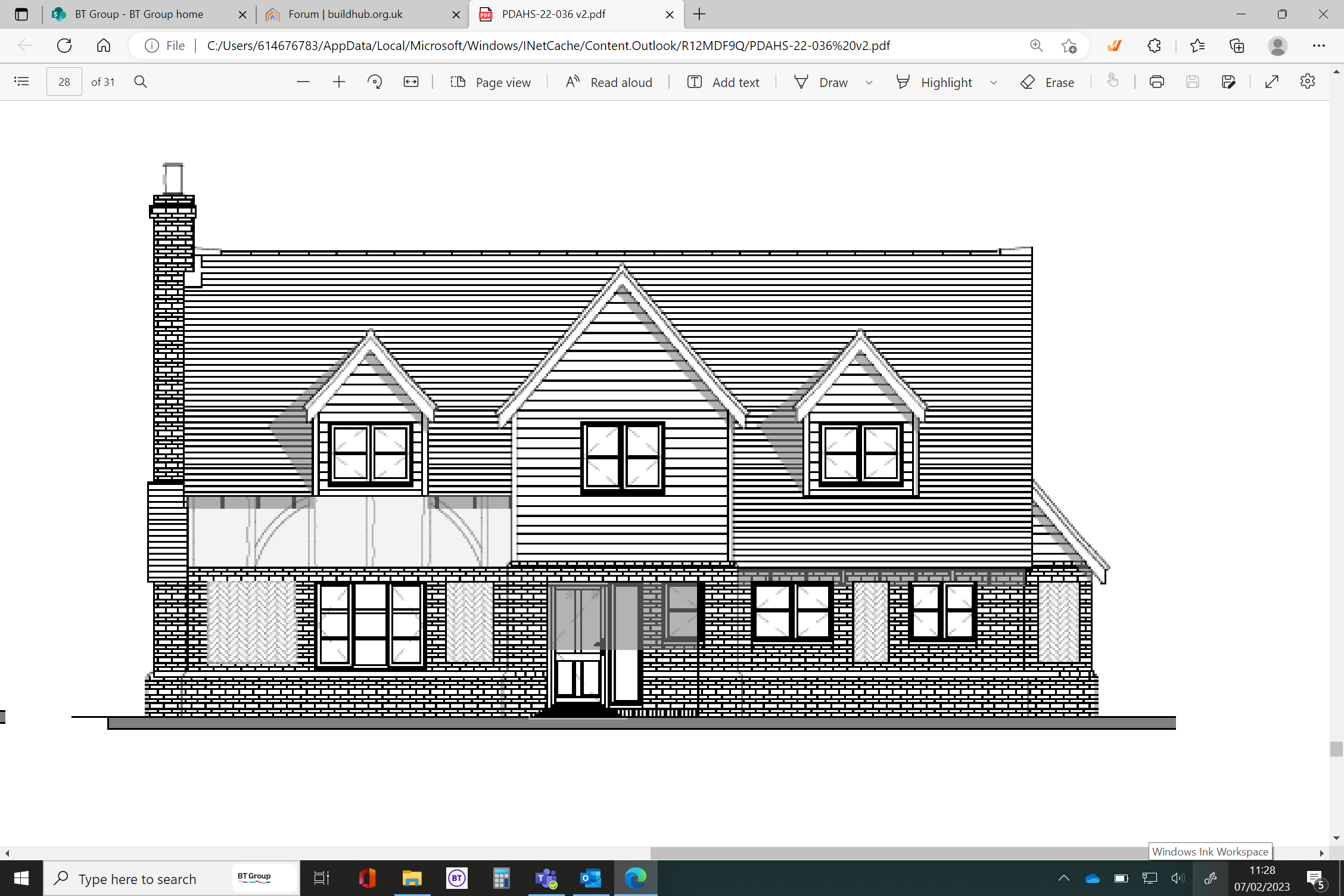Print the PDF document
Image resolution: width=1344 pixels, height=896 pixels.
click(x=1156, y=82)
